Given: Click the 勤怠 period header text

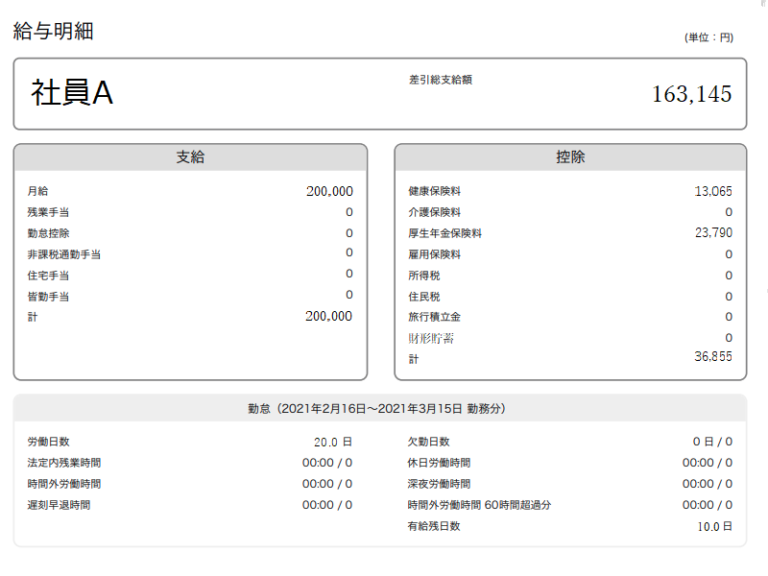Looking at the screenshot, I should [377, 408].
